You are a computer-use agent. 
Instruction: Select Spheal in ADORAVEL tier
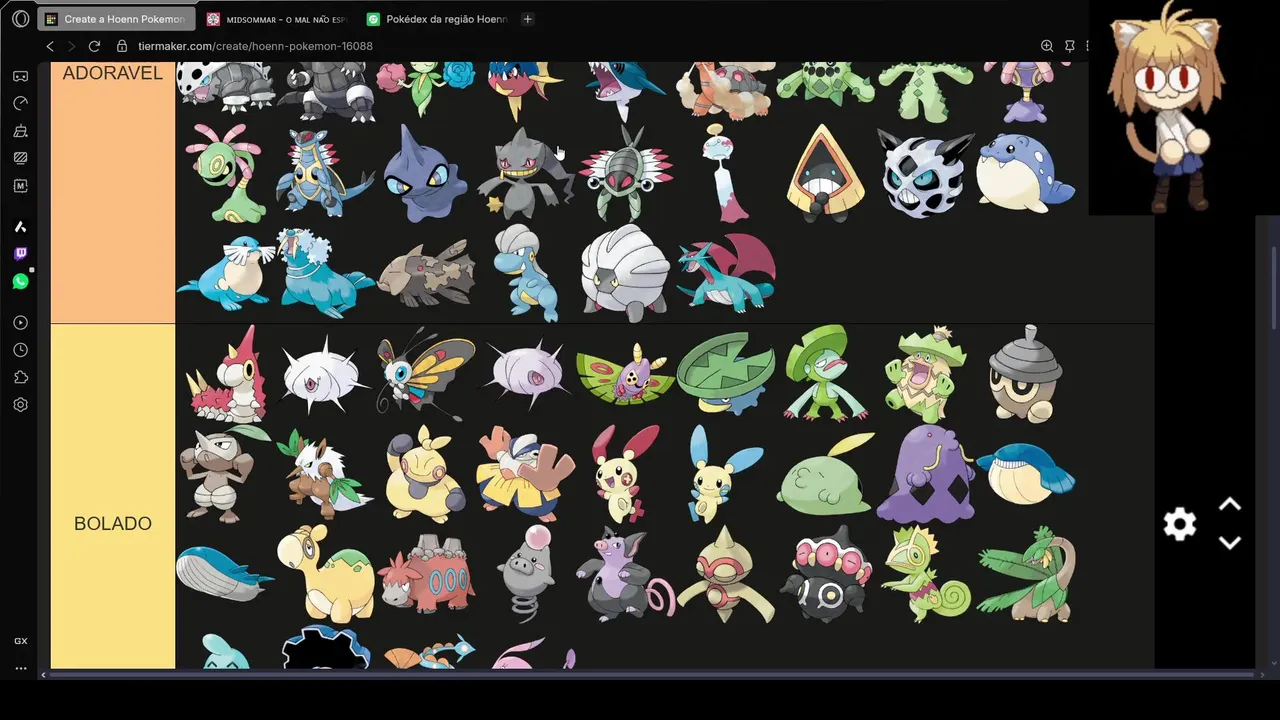point(1026,173)
